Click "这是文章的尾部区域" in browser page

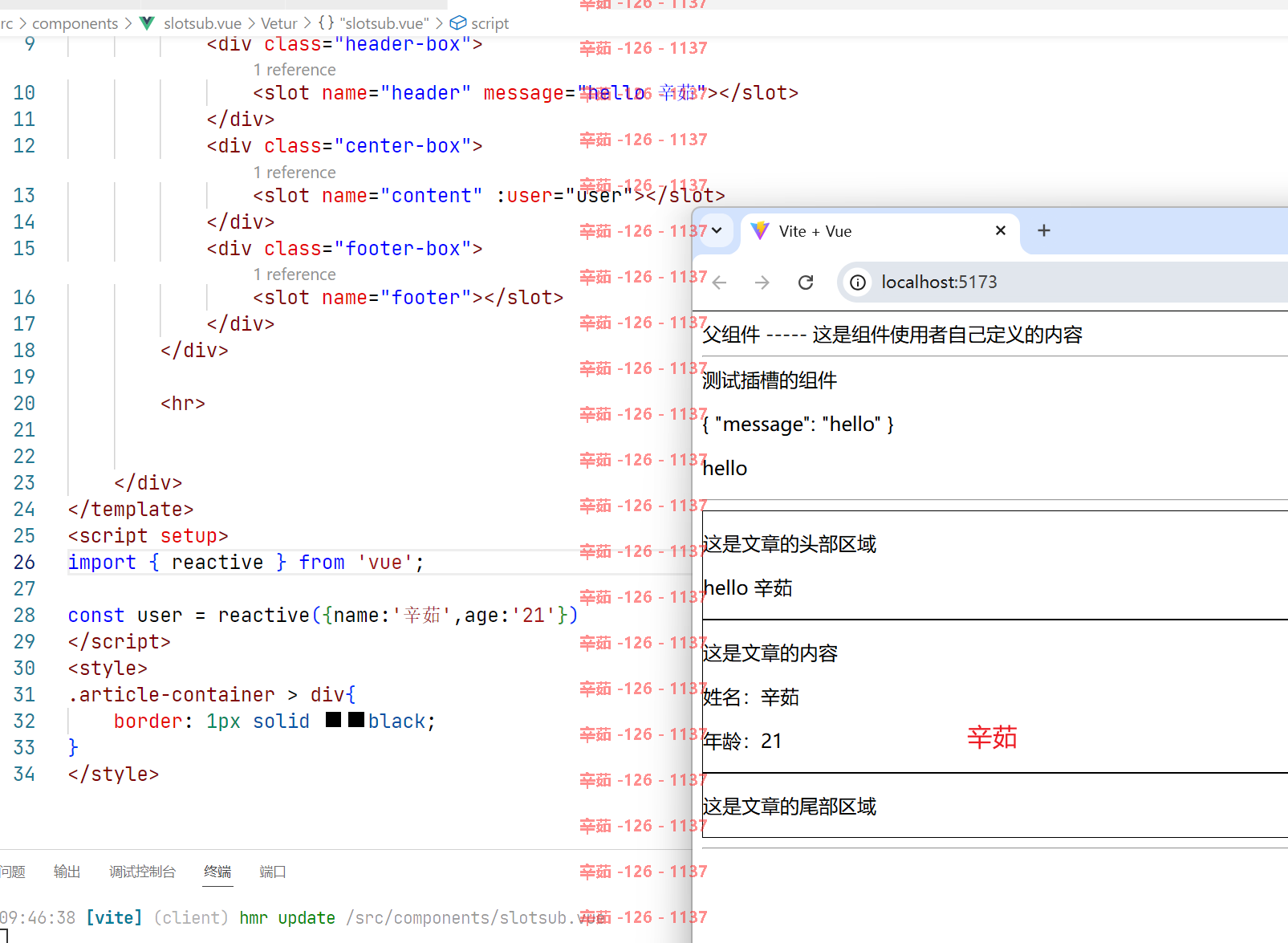(x=790, y=807)
